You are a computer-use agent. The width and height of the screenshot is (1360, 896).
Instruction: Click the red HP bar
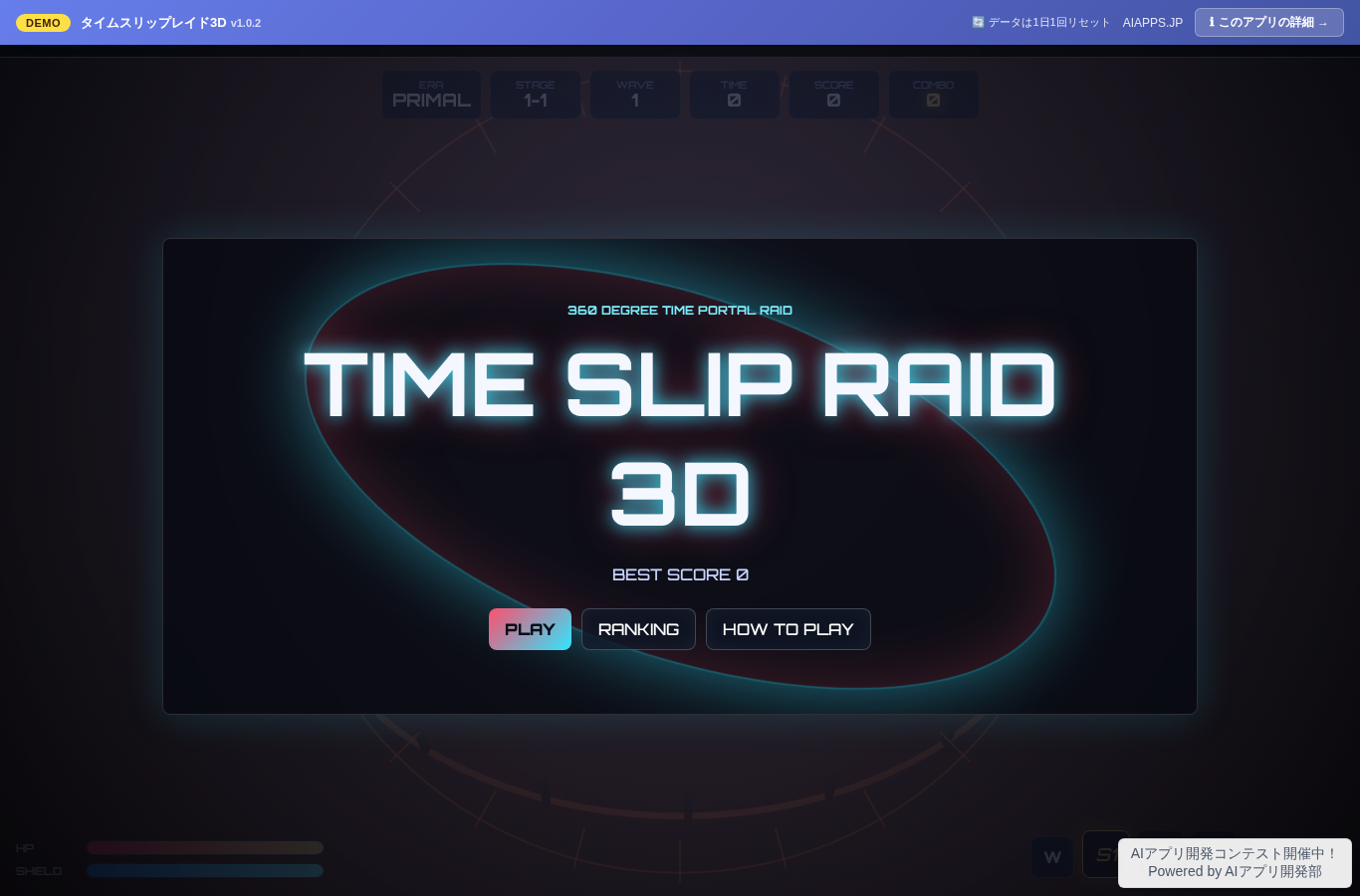point(205,847)
